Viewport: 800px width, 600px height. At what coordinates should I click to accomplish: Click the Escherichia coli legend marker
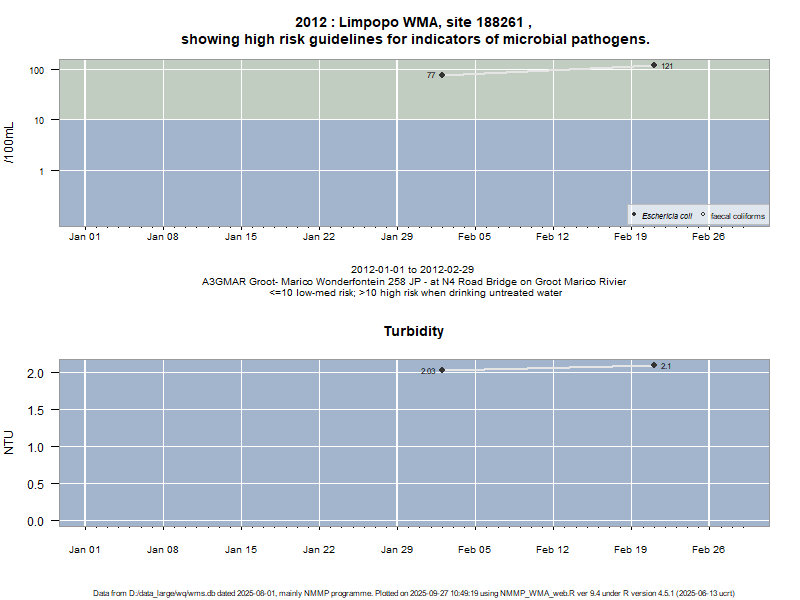tap(634, 215)
